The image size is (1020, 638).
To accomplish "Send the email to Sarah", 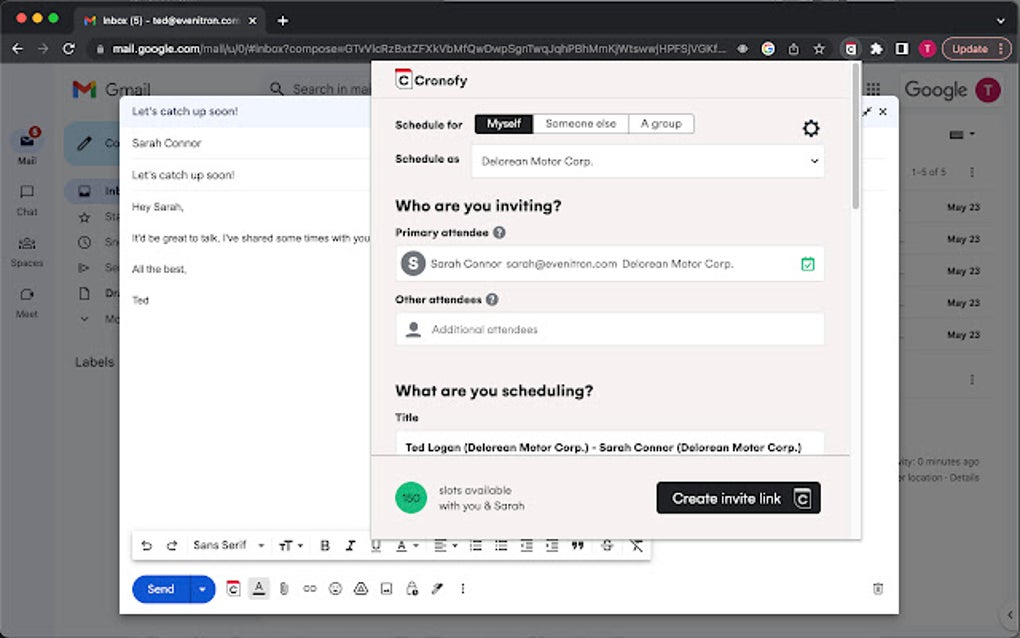I will [160, 589].
